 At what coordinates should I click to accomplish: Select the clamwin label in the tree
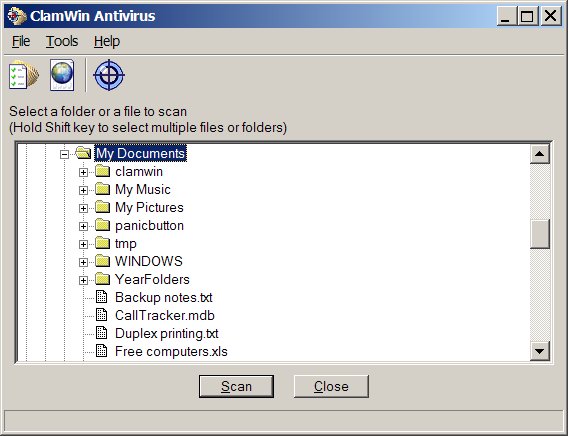click(x=139, y=171)
